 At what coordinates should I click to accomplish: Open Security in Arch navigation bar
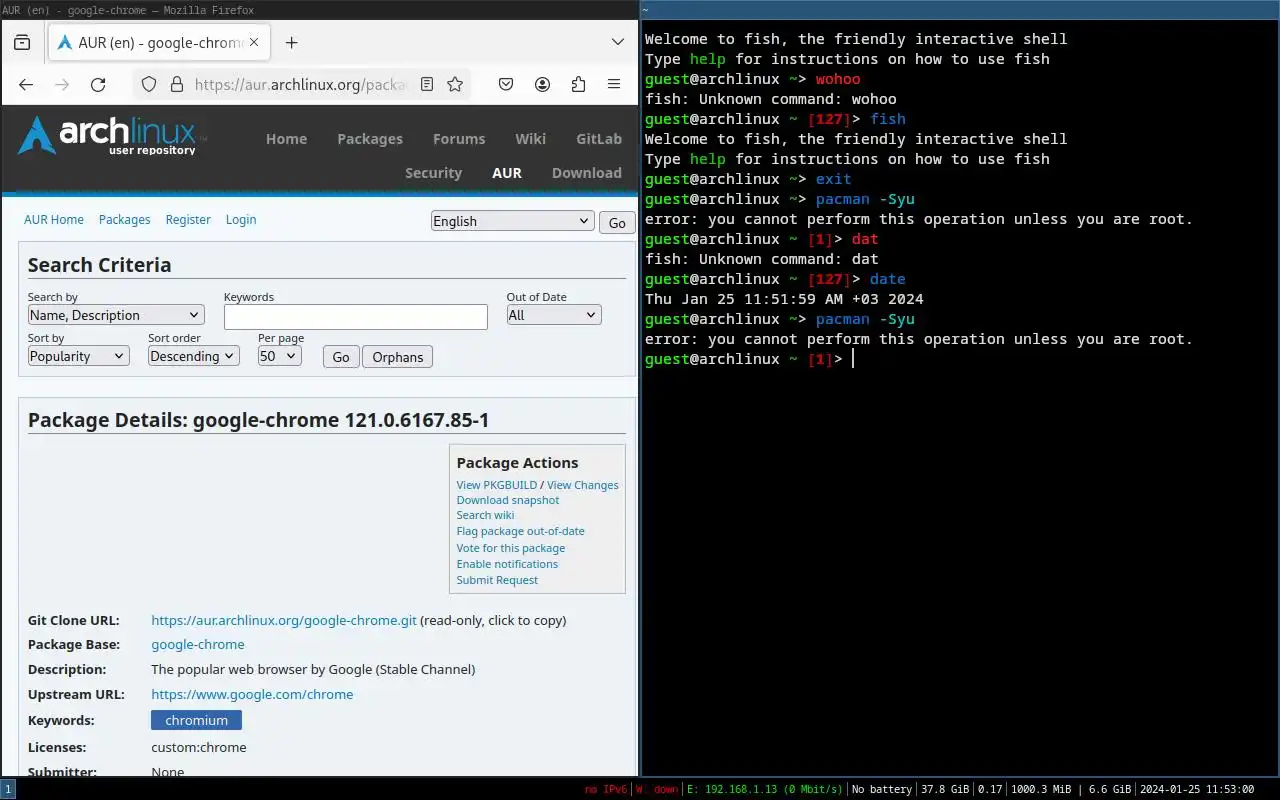433,173
